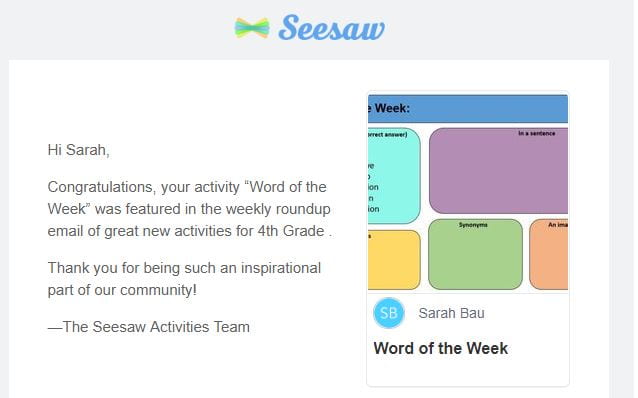Click the yellow box in the activity preview
The height and width of the screenshot is (398, 638).
[x=394, y=260]
